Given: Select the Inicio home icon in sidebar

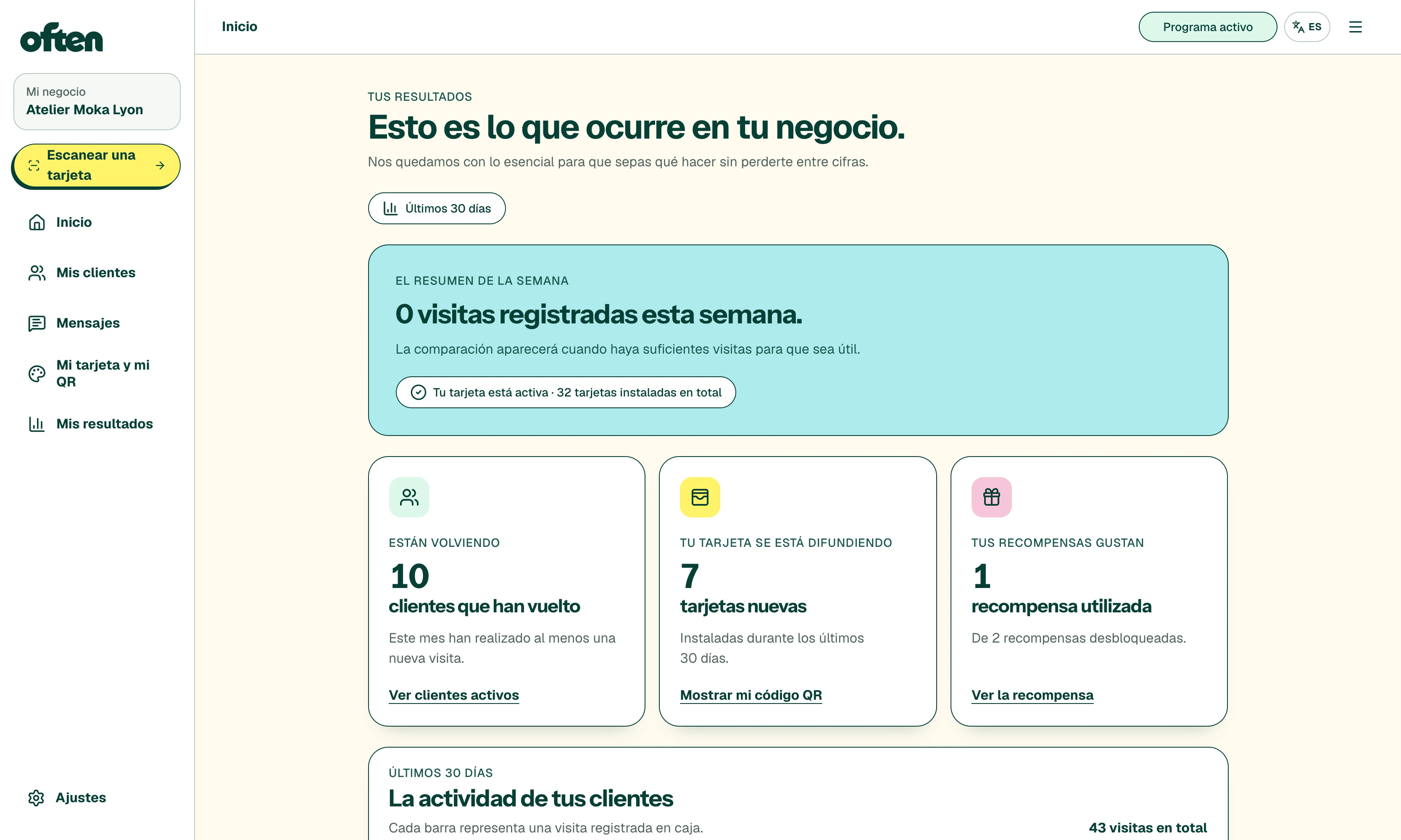Looking at the screenshot, I should coord(37,222).
